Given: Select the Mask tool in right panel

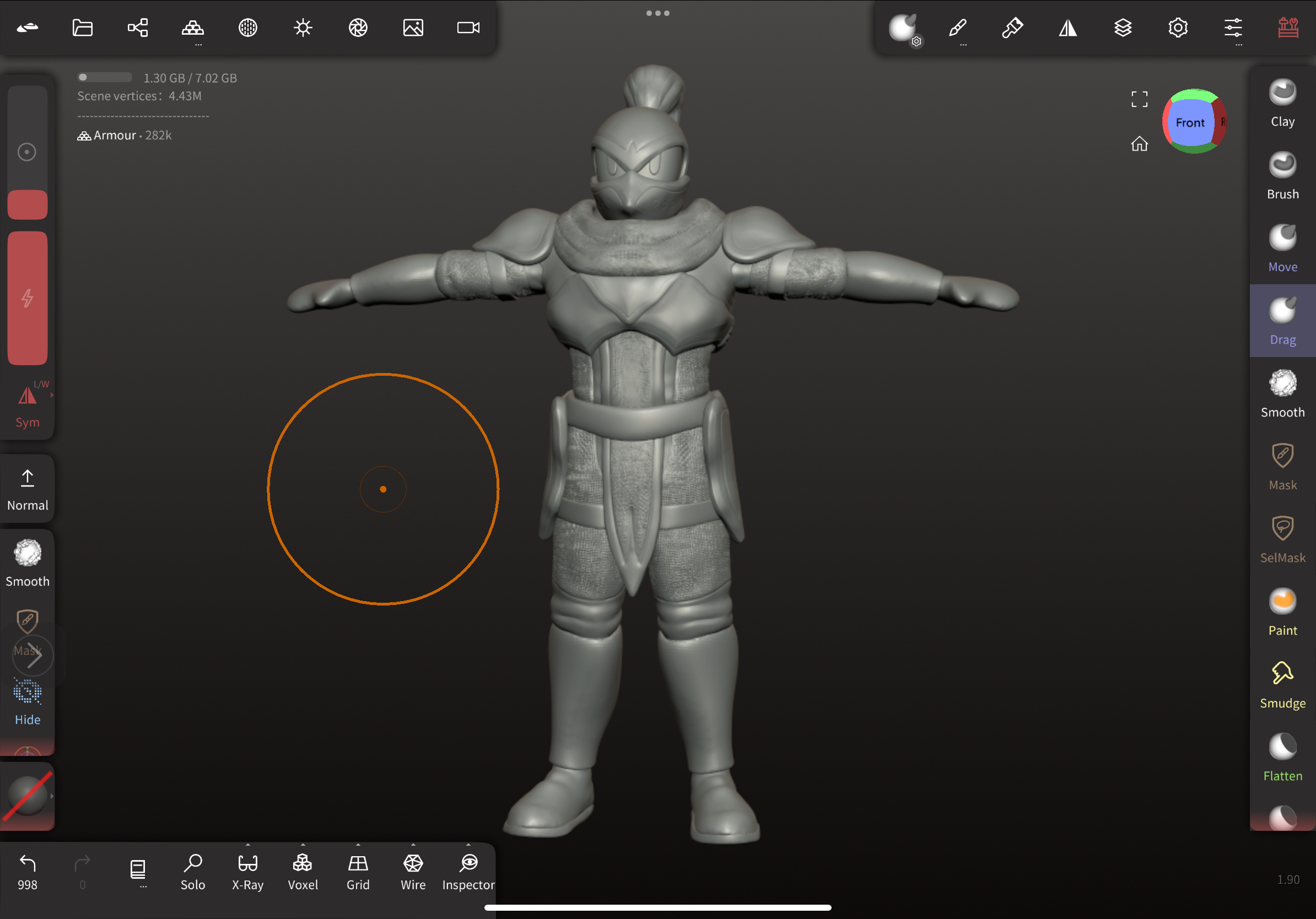Looking at the screenshot, I should (1282, 467).
